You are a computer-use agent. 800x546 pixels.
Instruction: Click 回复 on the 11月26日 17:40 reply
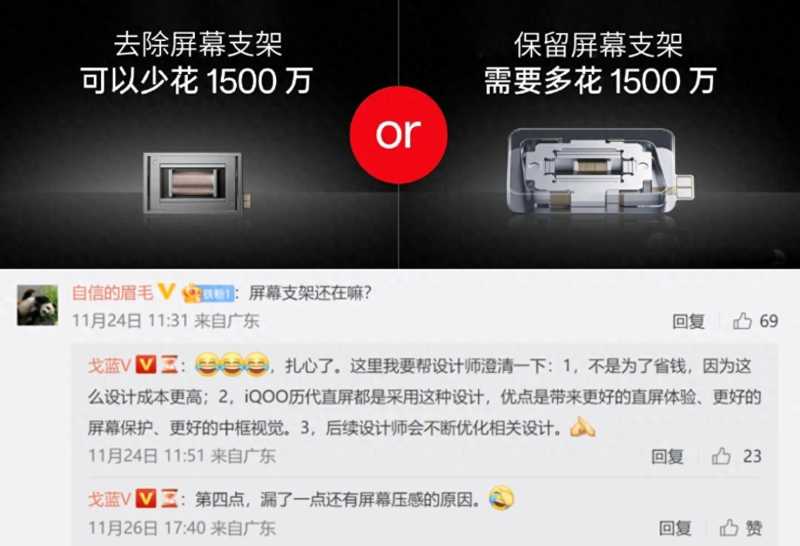(674, 528)
